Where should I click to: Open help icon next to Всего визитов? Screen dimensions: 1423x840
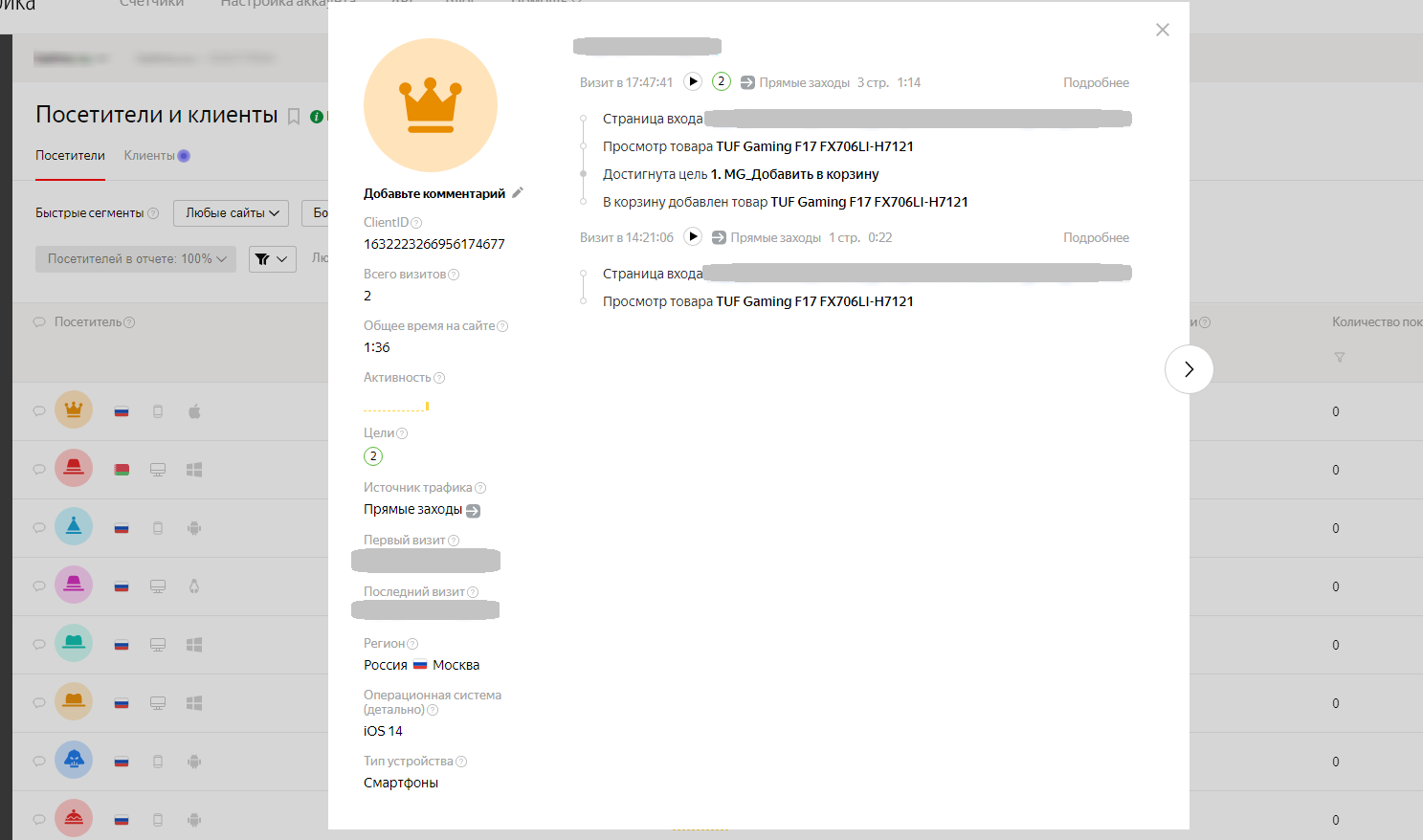point(454,275)
